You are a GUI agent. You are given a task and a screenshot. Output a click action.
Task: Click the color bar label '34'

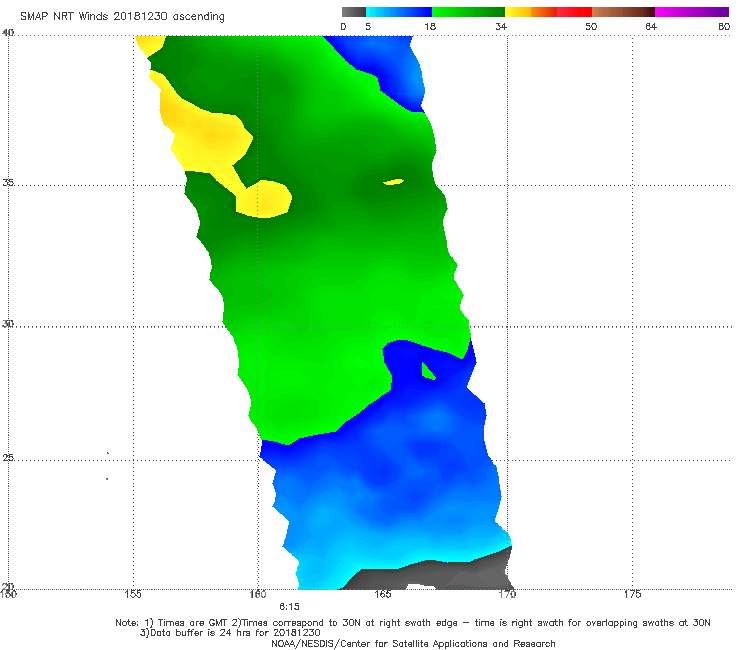point(501,26)
